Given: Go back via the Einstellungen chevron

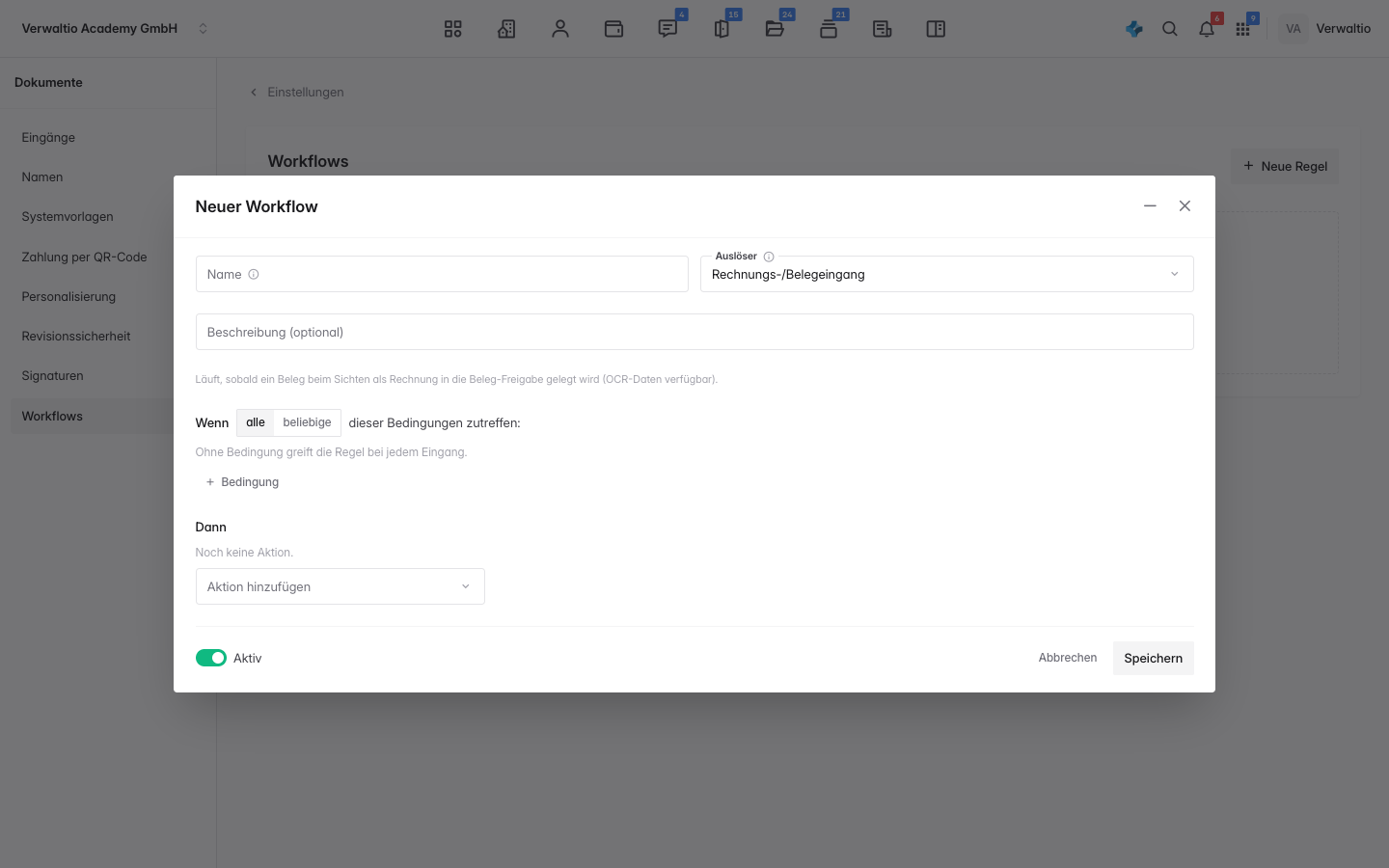Looking at the screenshot, I should (x=254, y=93).
